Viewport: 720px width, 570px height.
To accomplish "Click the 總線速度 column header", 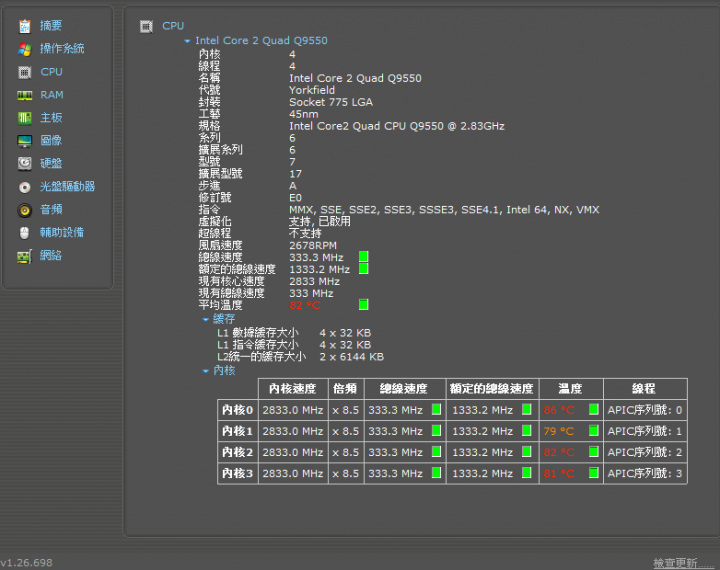I will tap(404, 389).
